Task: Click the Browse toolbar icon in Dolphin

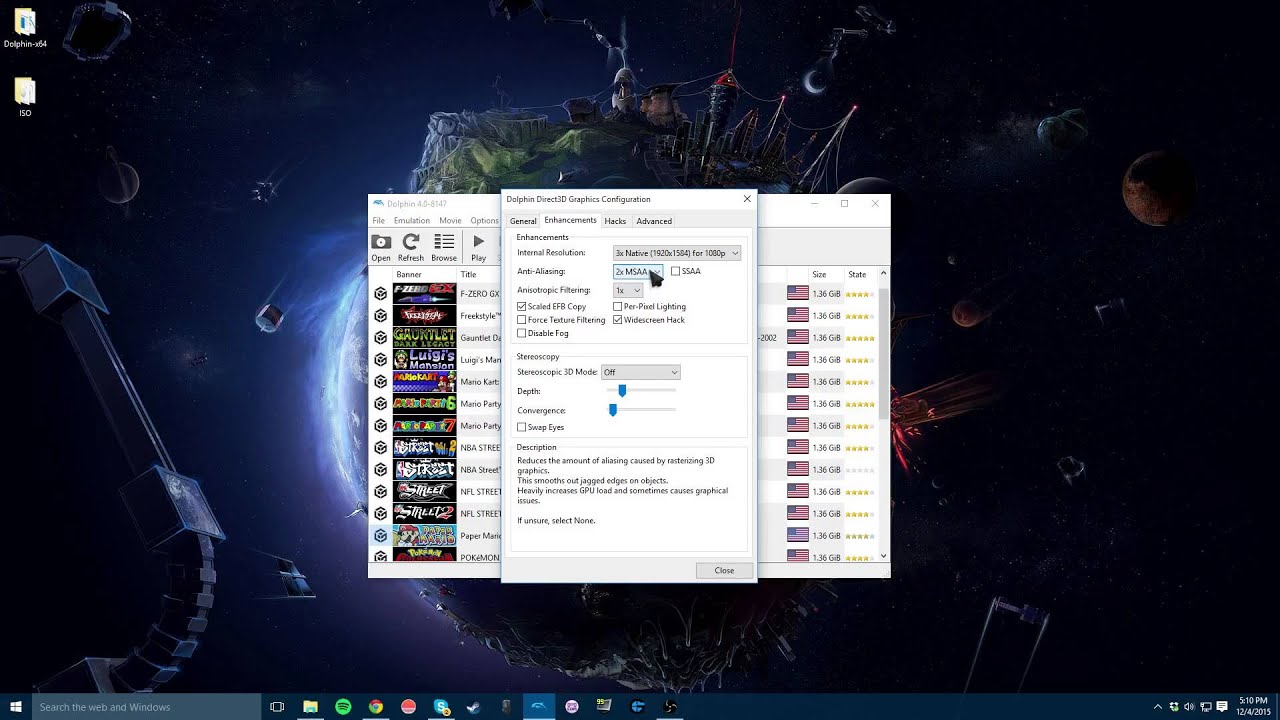Action: (x=444, y=247)
